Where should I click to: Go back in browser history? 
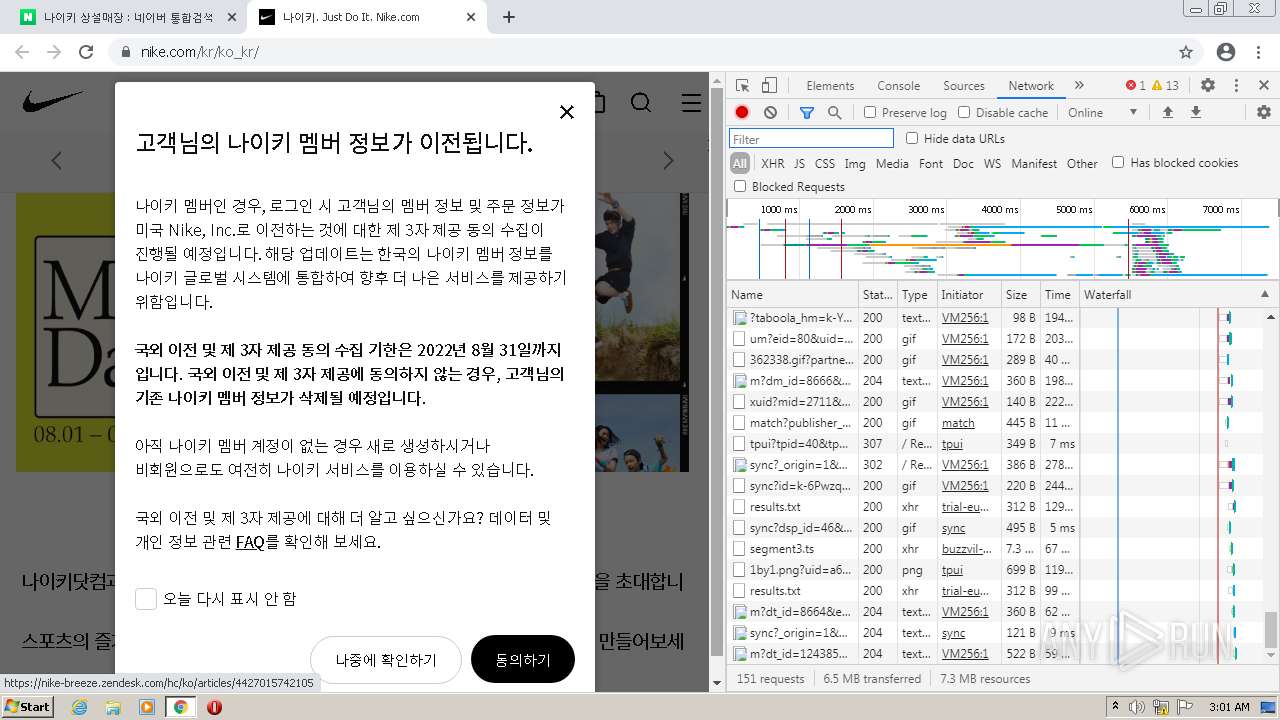pyautogui.click(x=22, y=52)
